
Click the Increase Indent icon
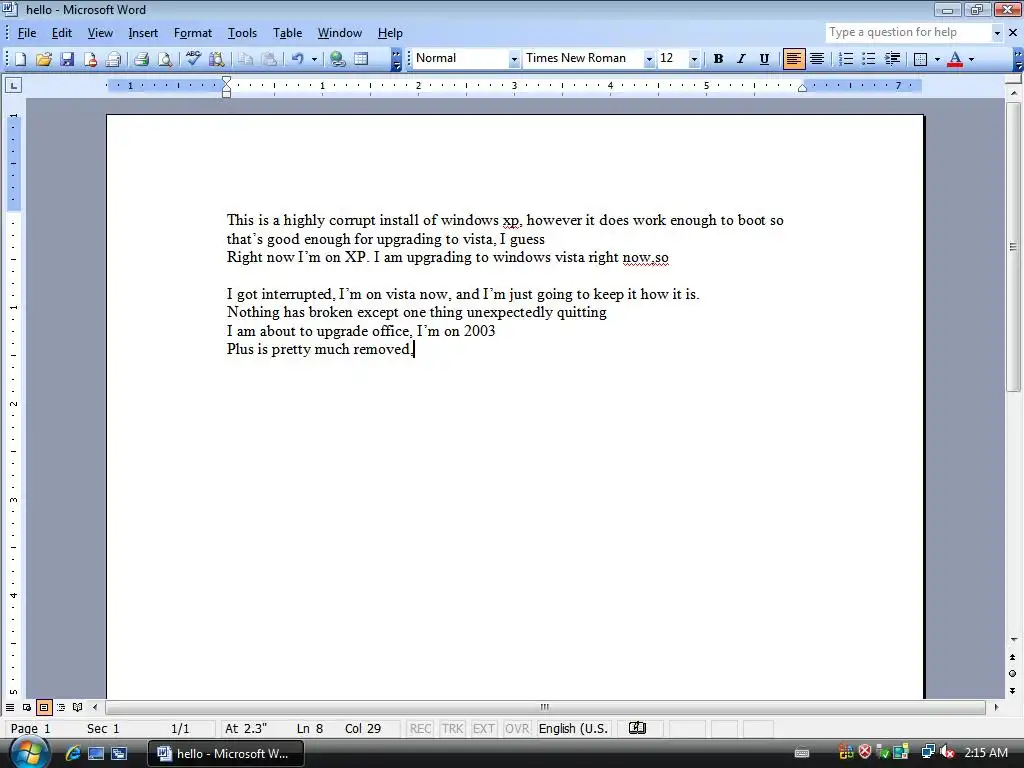(x=892, y=59)
